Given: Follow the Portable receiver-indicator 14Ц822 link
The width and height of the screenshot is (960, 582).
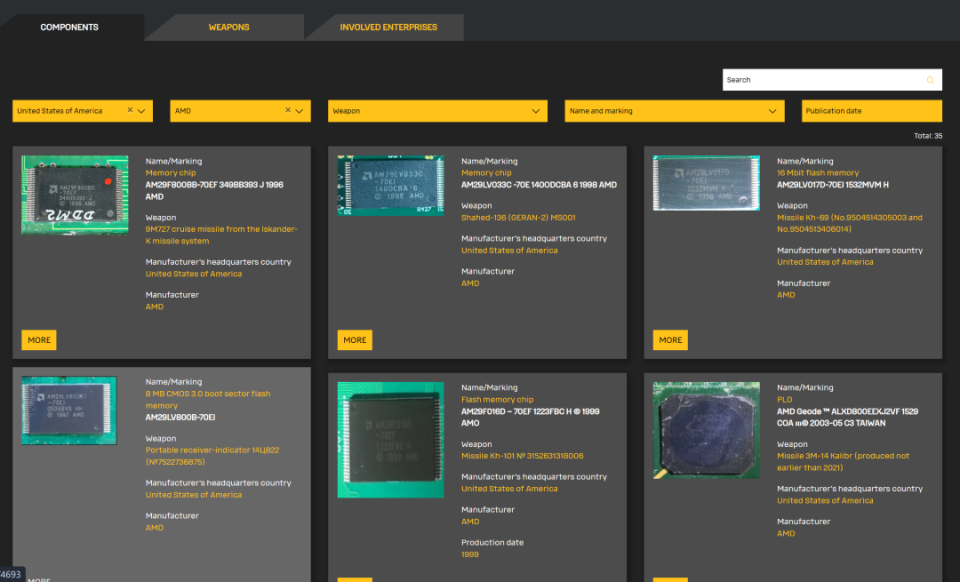Looking at the screenshot, I should pyautogui.click(x=212, y=456).
